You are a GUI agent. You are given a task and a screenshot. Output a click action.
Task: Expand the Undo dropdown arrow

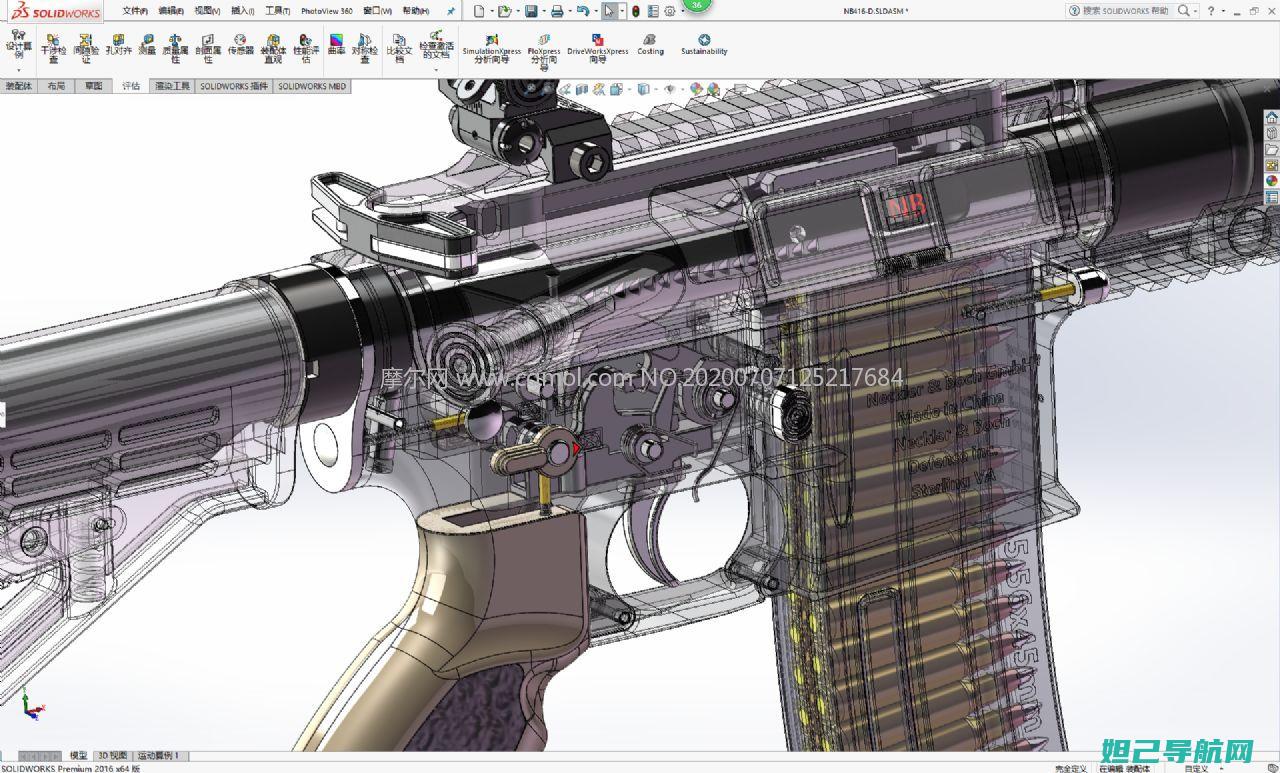point(594,11)
